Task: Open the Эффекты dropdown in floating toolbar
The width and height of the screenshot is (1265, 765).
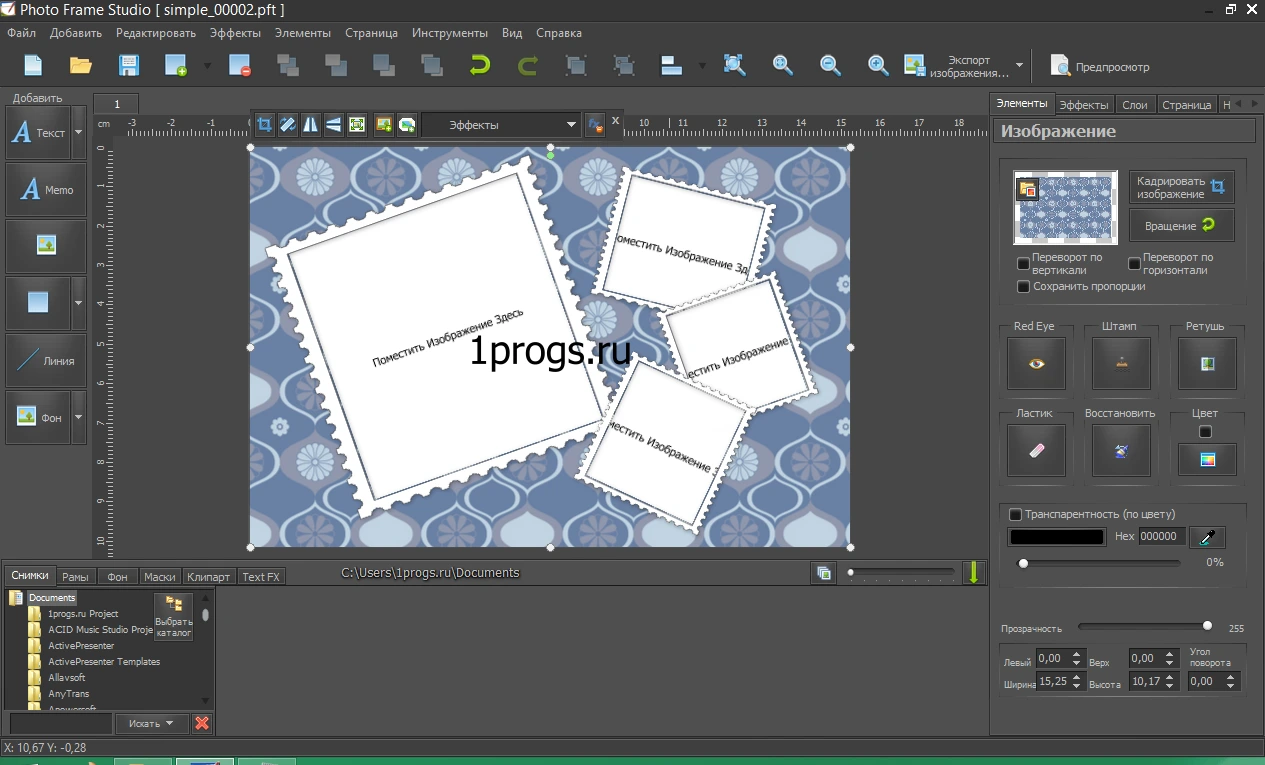Action: tap(501, 125)
